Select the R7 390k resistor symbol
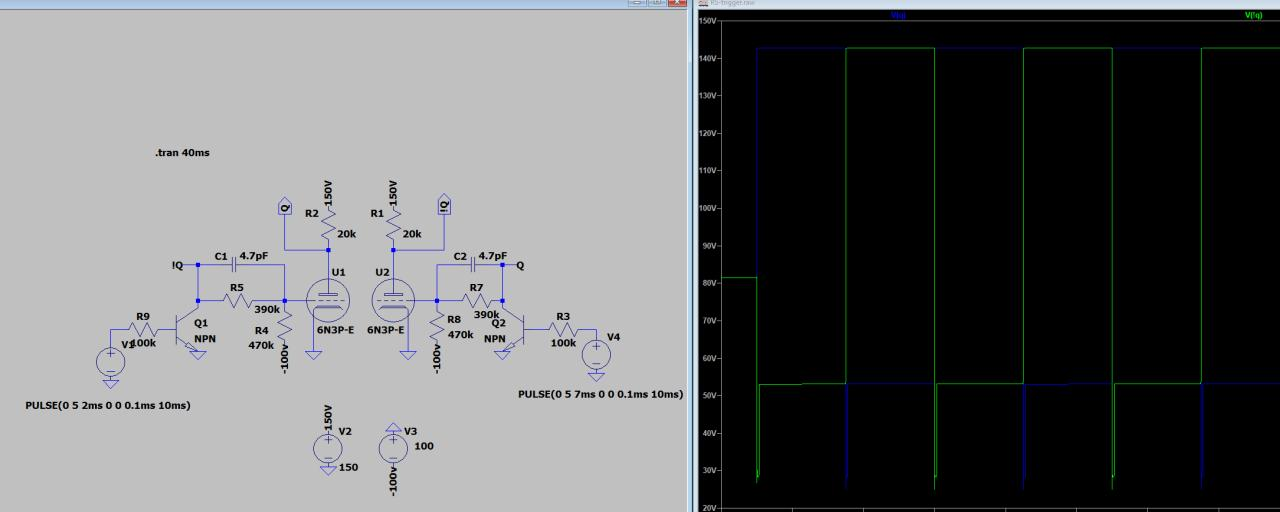 coord(479,299)
